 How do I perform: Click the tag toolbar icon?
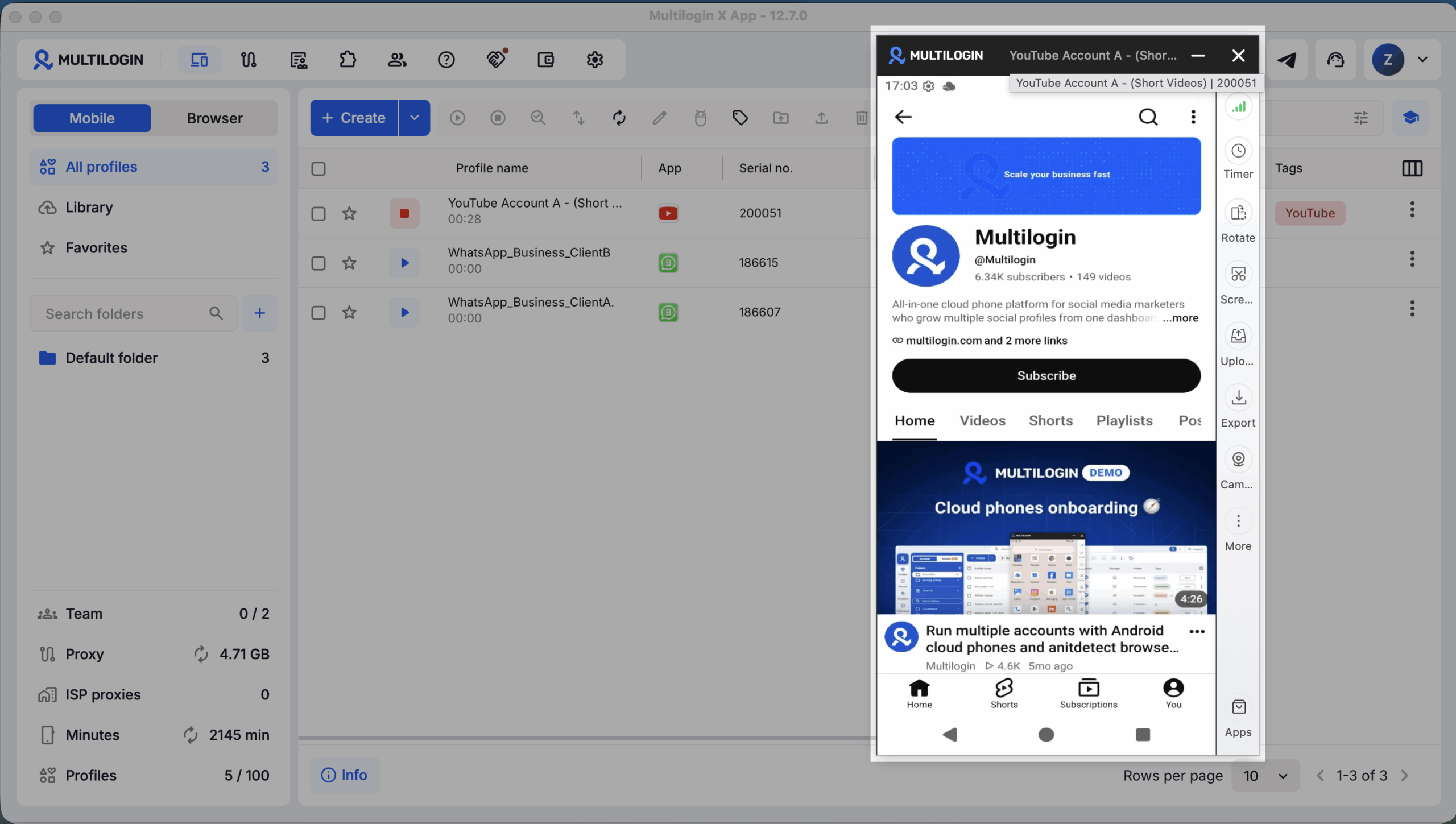(741, 118)
